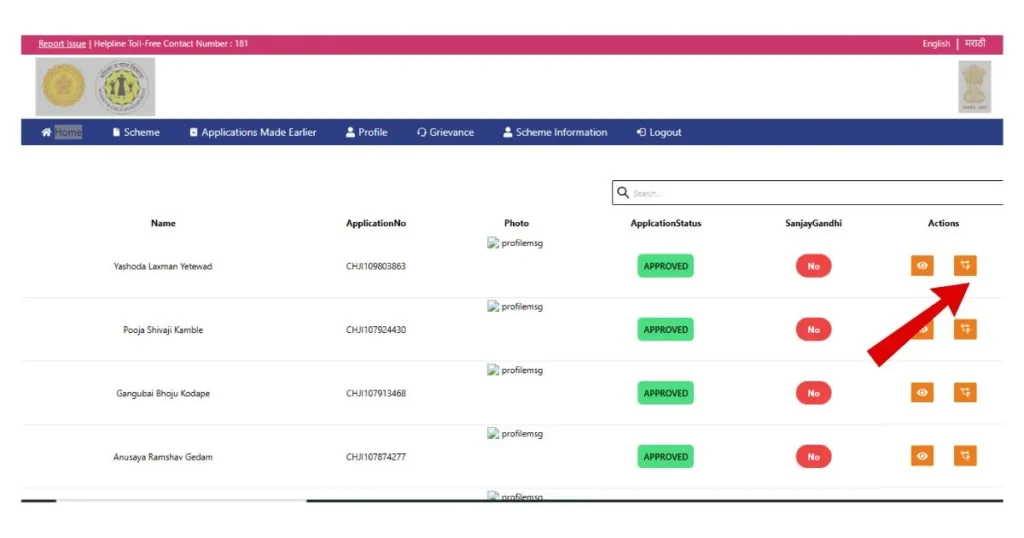Select name Yashoda Laxman Yetewad
The height and width of the screenshot is (538, 1024).
[163, 266]
